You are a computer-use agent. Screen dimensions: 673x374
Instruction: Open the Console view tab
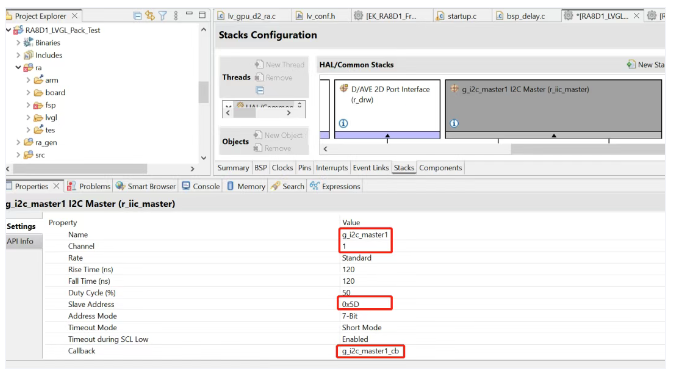click(201, 186)
